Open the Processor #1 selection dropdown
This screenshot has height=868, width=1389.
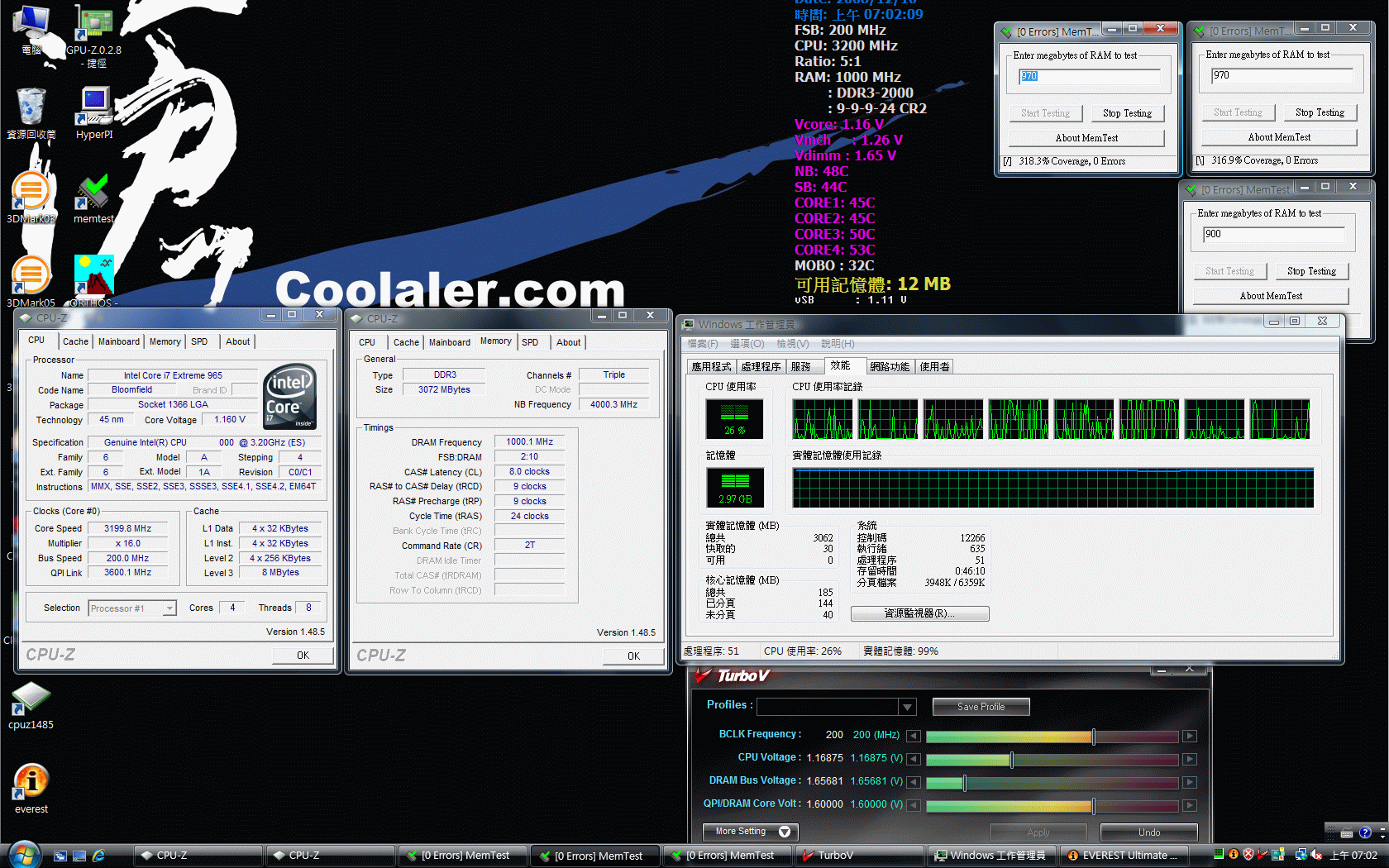[169, 608]
